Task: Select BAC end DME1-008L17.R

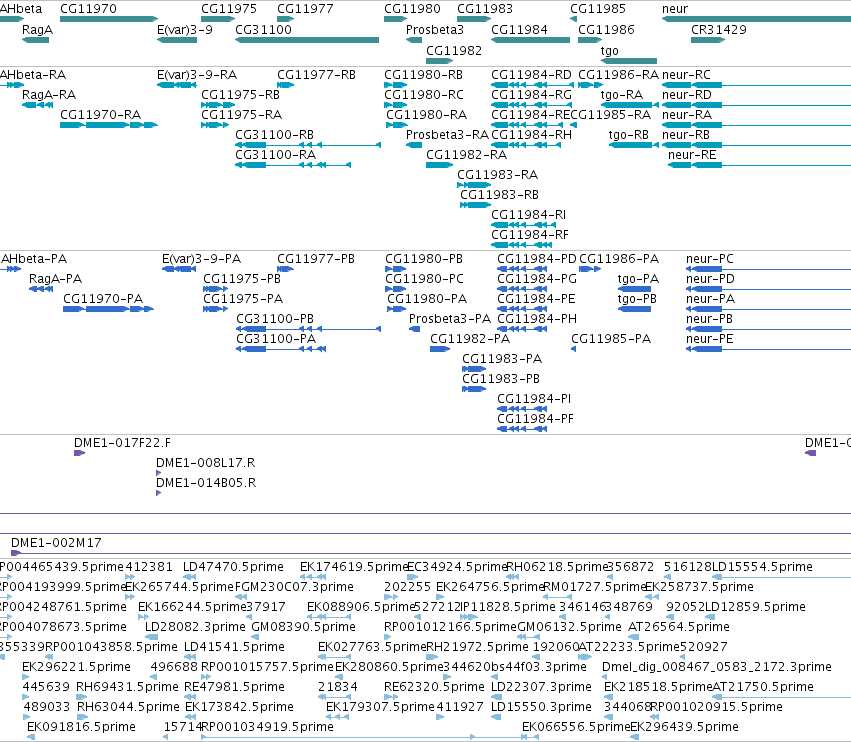Action: (x=158, y=473)
